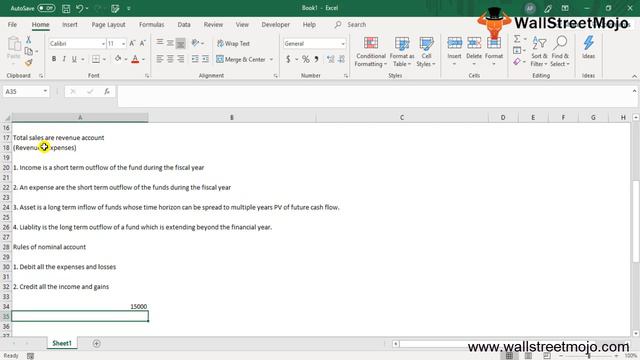This screenshot has height=360, width=640.
Task: Select cell containing 15000
Action: (x=80, y=307)
